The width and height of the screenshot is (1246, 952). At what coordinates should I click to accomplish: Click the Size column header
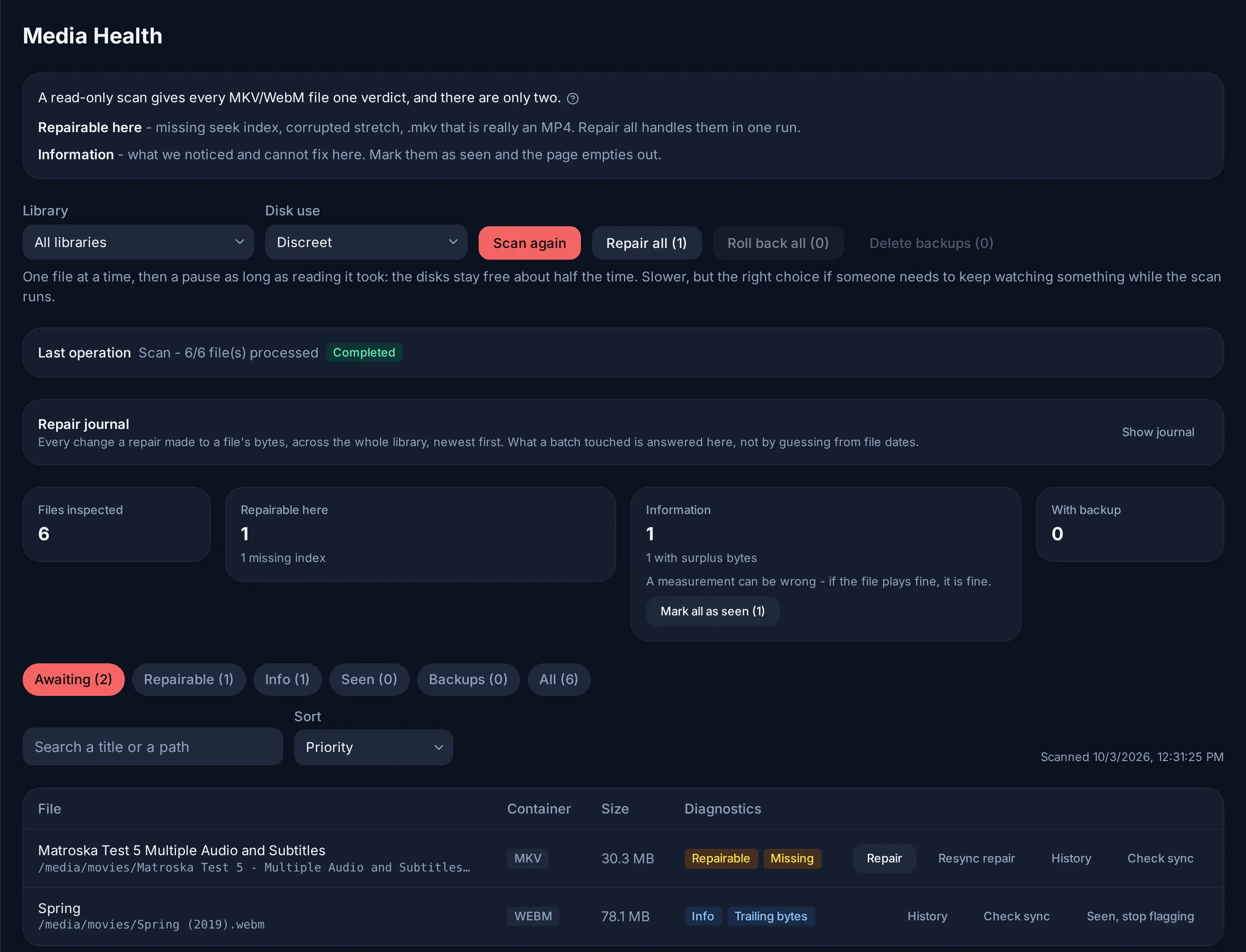pyautogui.click(x=615, y=809)
